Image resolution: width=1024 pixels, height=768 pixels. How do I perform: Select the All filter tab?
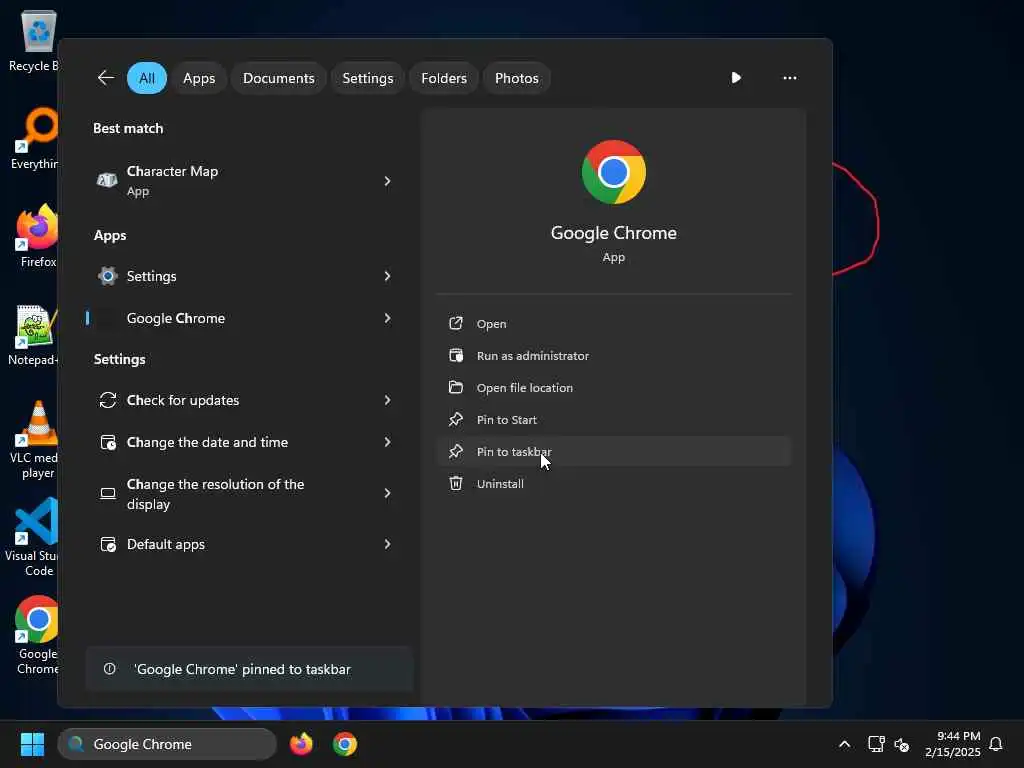click(x=147, y=78)
